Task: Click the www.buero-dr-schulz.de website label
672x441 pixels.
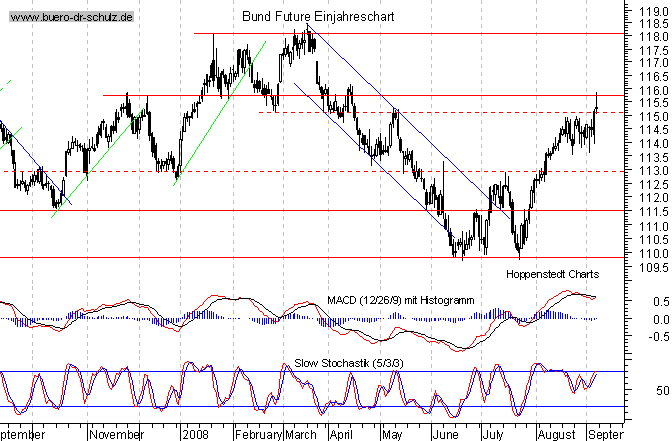Action: tap(72, 18)
